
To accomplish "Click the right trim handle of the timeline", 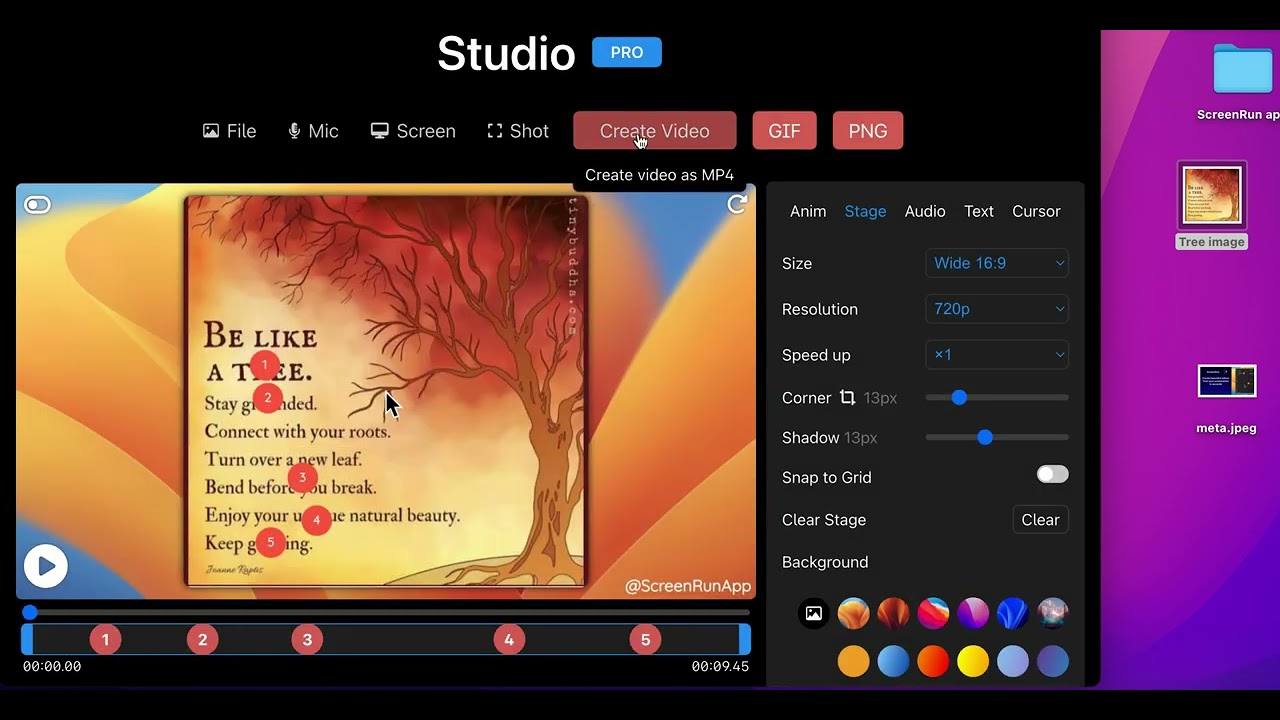I will point(745,640).
